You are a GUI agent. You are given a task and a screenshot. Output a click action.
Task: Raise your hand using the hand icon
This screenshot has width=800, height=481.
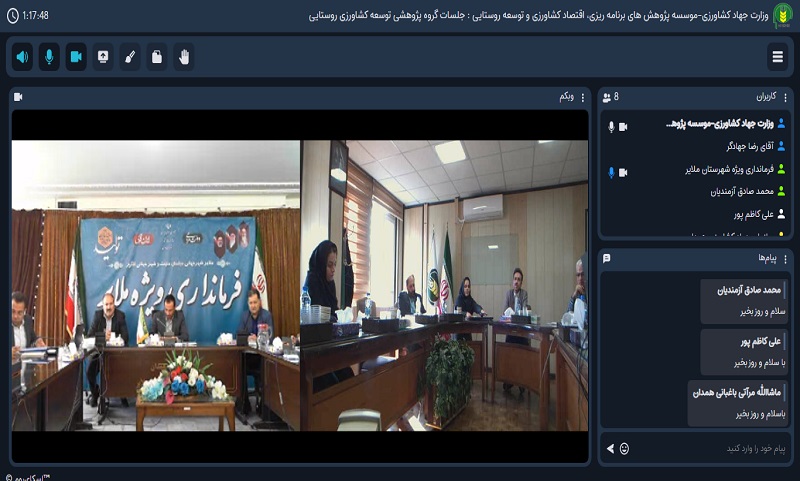click(x=183, y=57)
